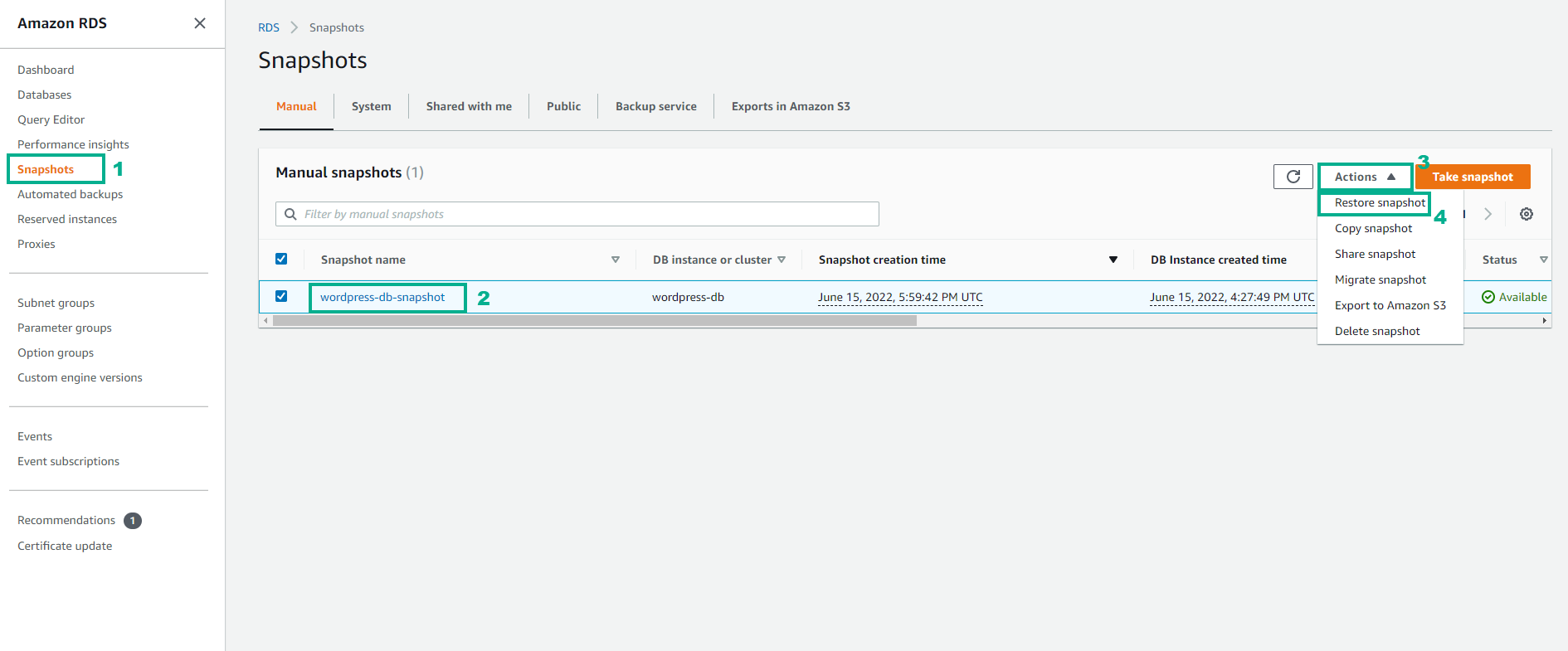Open Events in the sidebar
1568x651 pixels.
click(35, 436)
